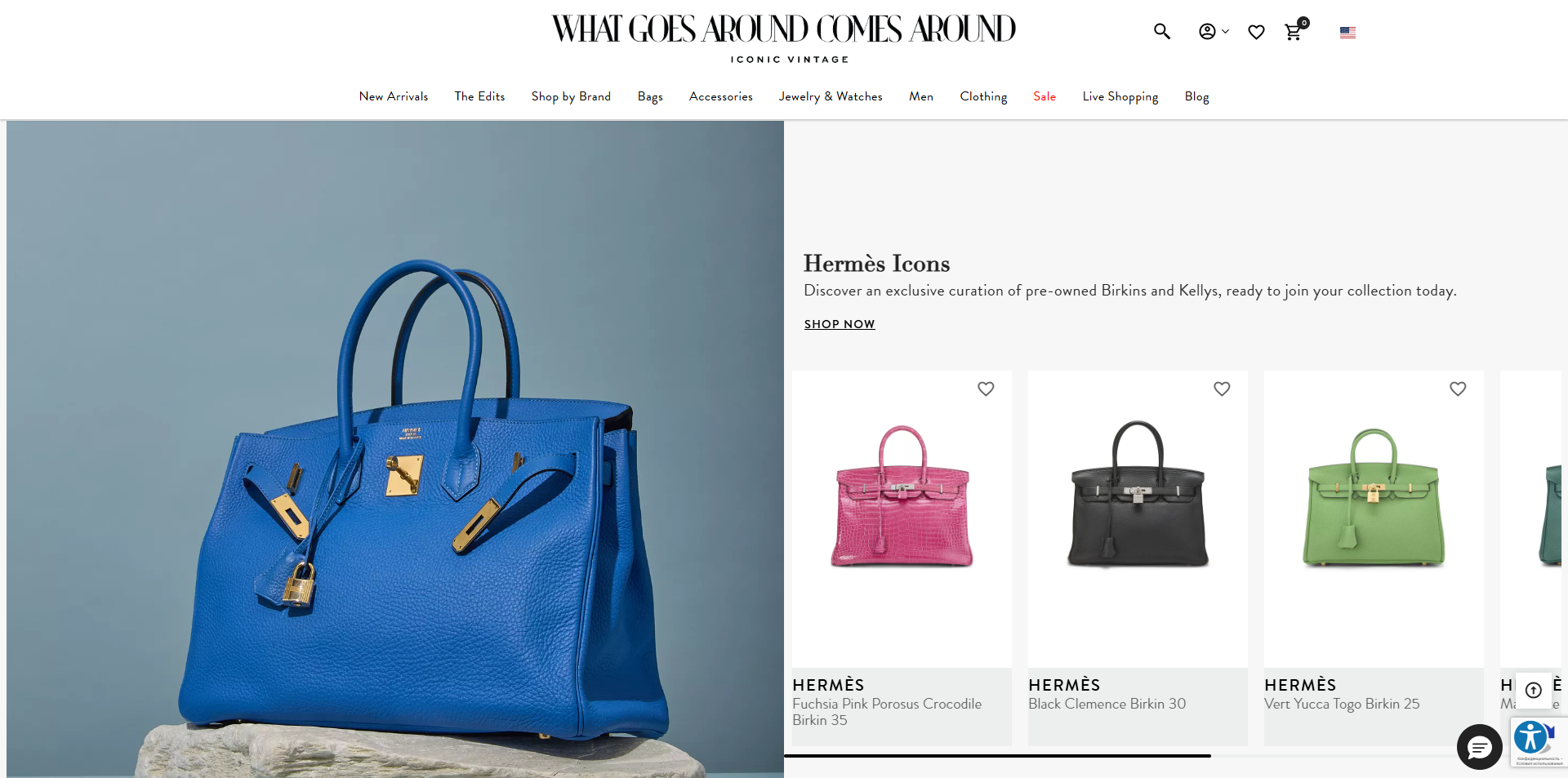Open the wishlist heart in header
Screen dimensions: 1568x778
tap(1256, 32)
